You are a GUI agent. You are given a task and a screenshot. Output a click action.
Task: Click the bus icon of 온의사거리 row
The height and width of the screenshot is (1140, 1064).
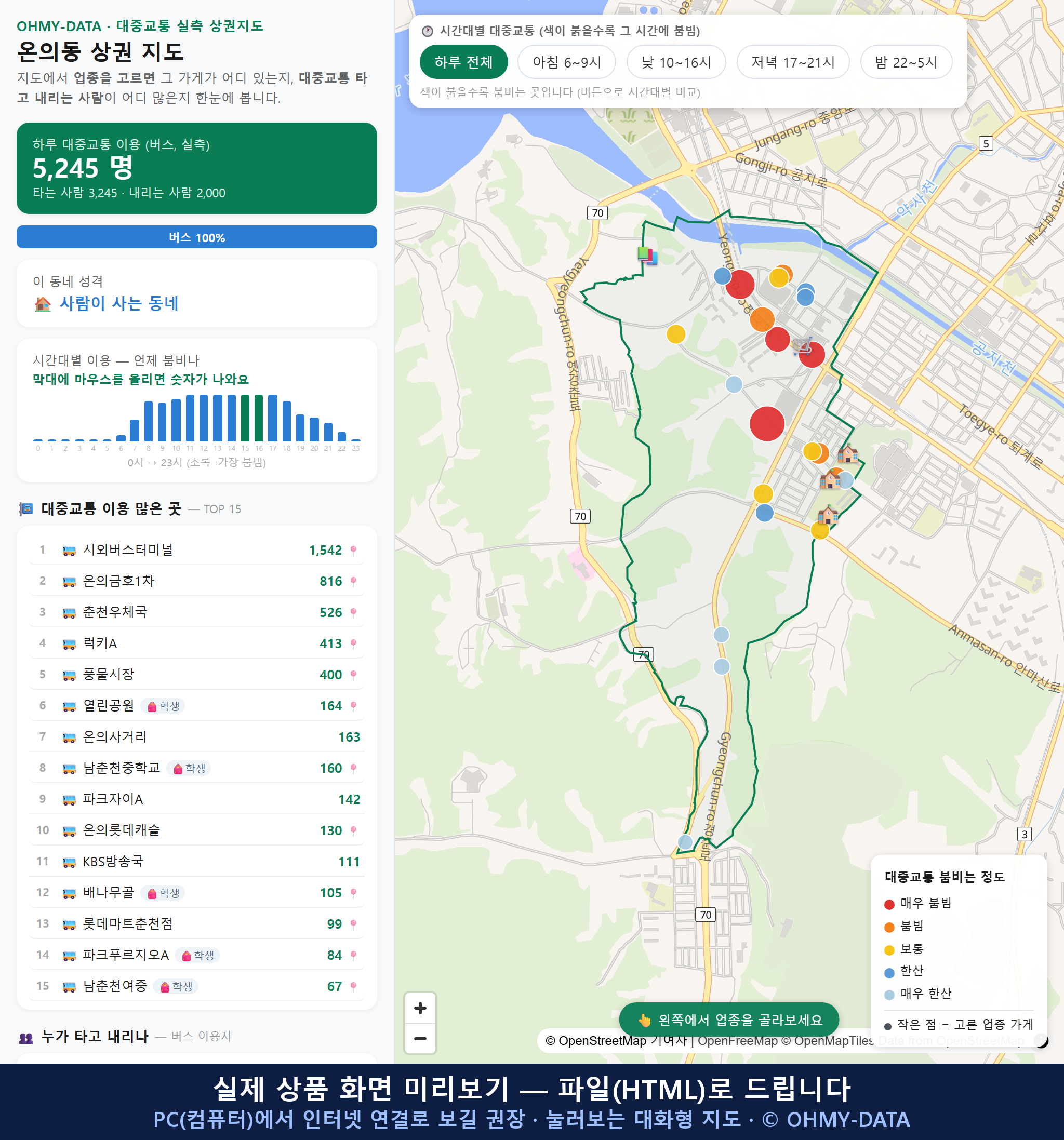click(x=69, y=737)
